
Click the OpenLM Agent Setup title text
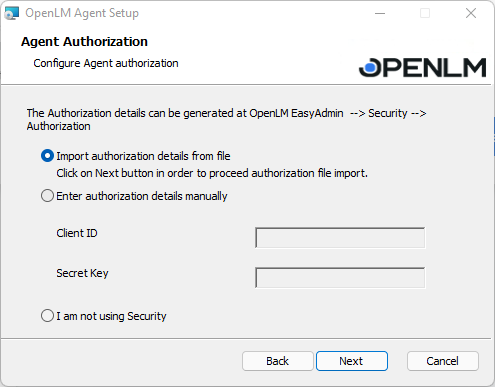pos(82,13)
